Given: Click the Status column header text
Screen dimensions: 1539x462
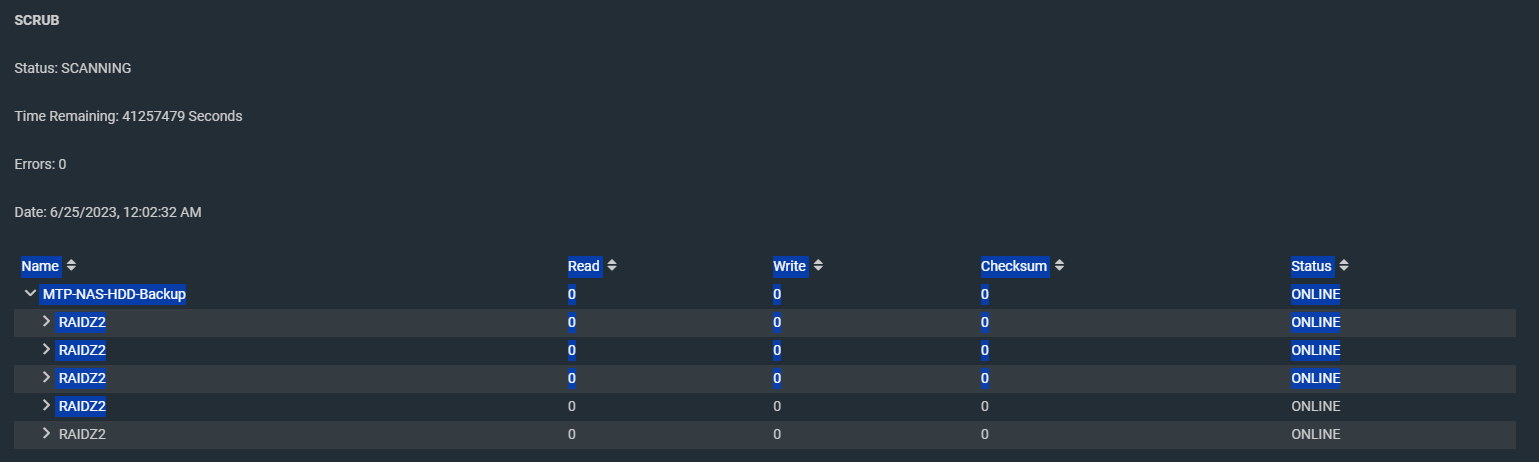Looking at the screenshot, I should pos(1311,266).
